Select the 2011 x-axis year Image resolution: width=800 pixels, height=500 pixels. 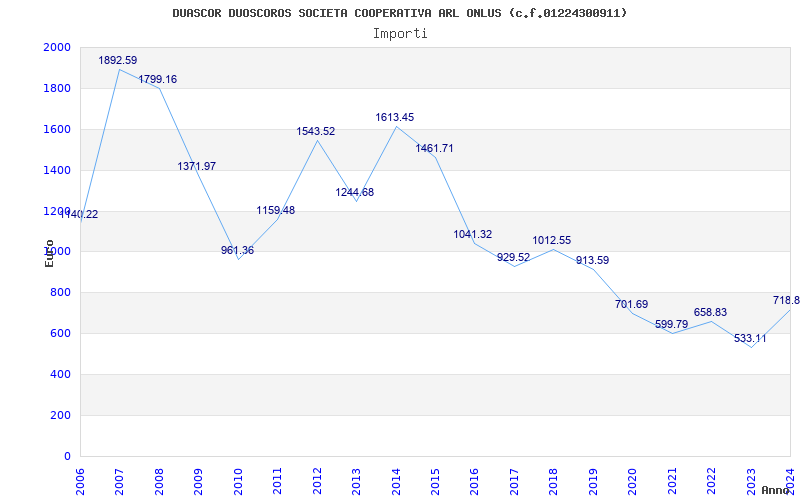(x=277, y=481)
